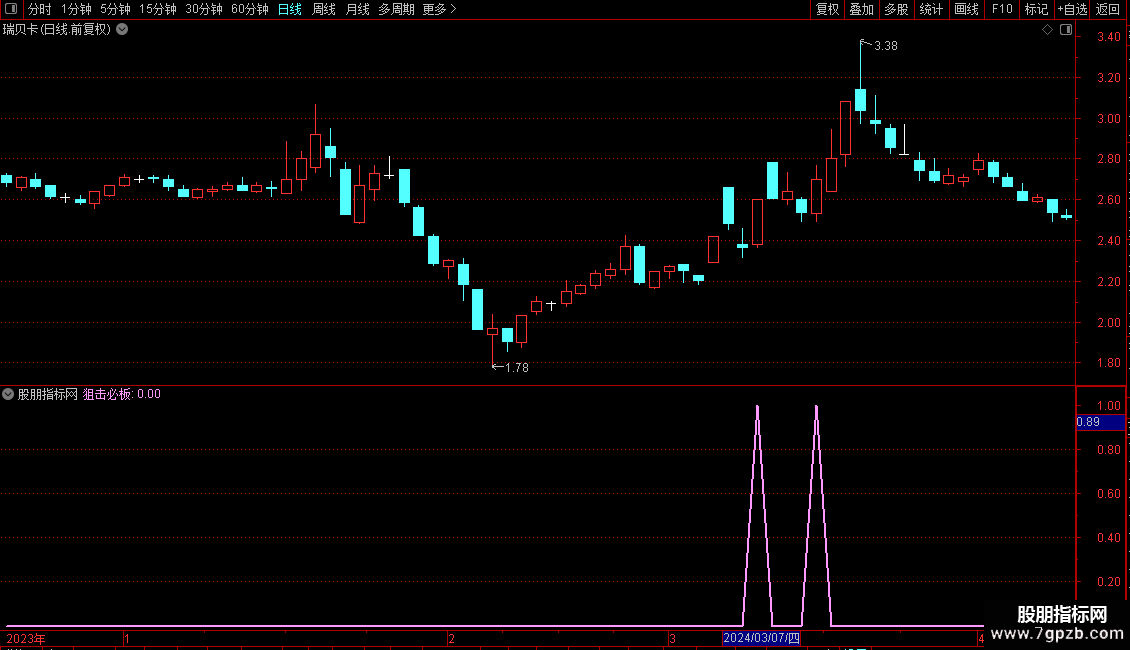This screenshot has width=1130, height=650.
Task: Toggle the right side panel icon
Action: (1066, 30)
